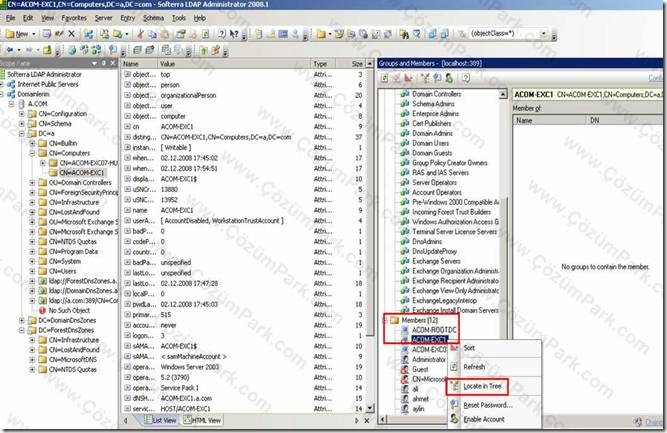Click the Domain Admins group icon
The image size is (667, 433).
tap(405, 134)
